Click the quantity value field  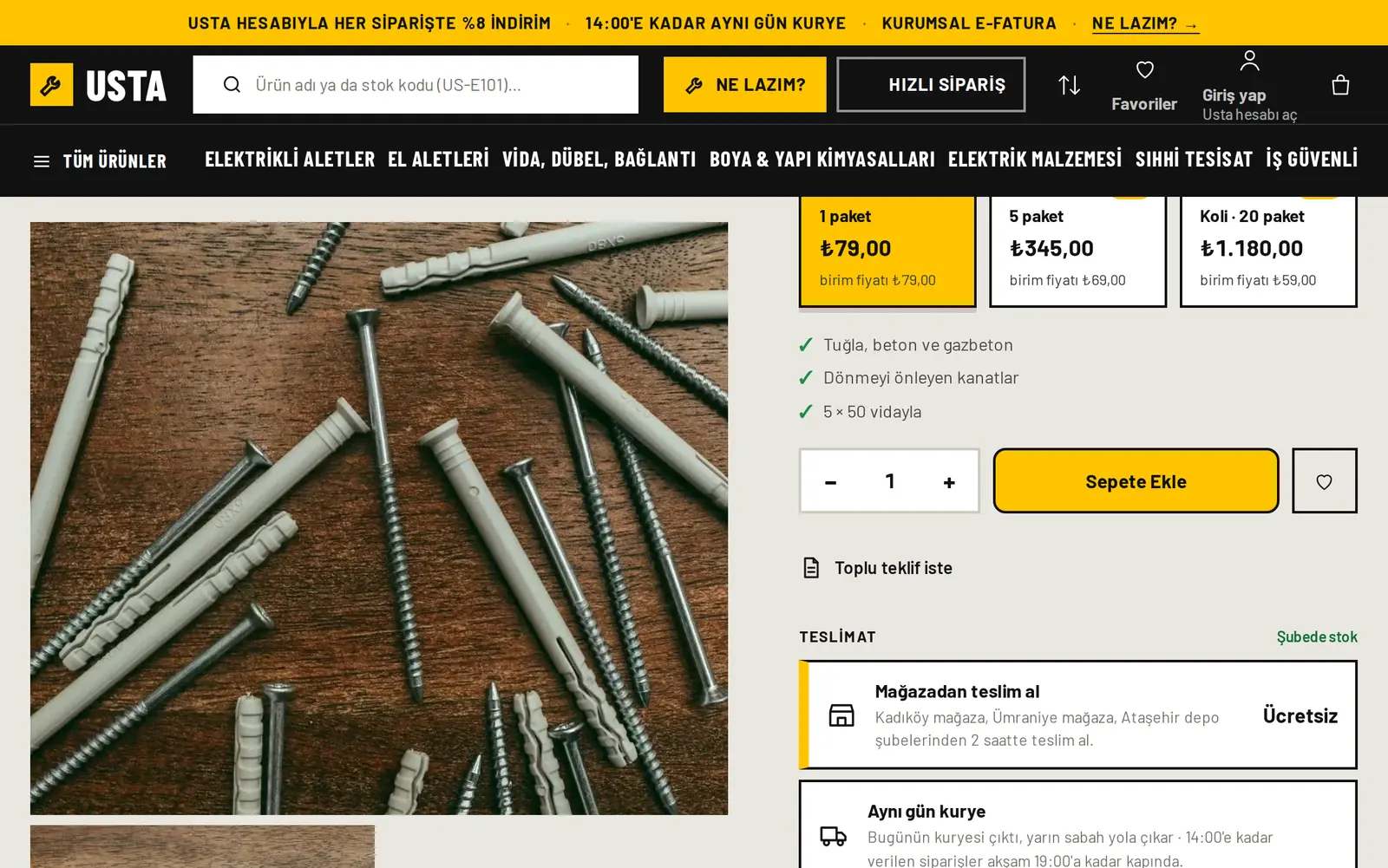coord(890,481)
